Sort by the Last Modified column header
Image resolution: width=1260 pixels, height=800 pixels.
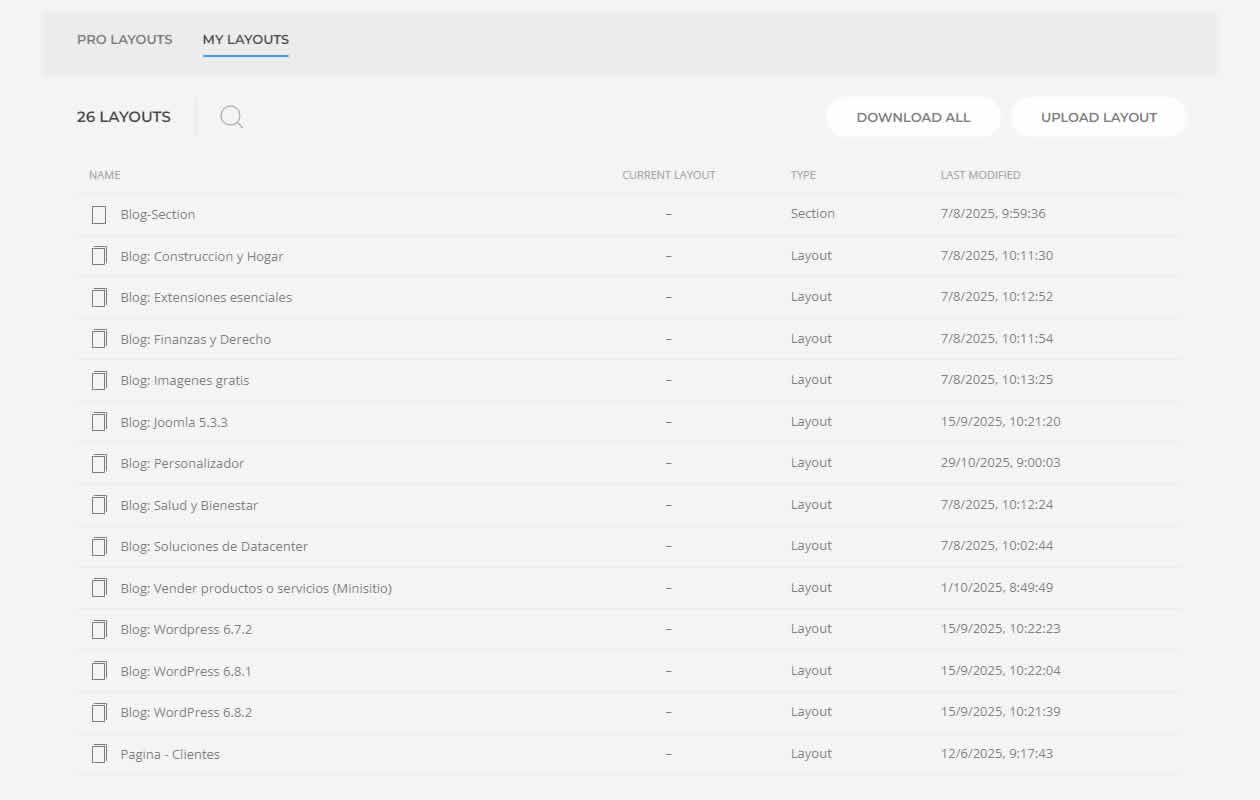pyautogui.click(x=980, y=175)
